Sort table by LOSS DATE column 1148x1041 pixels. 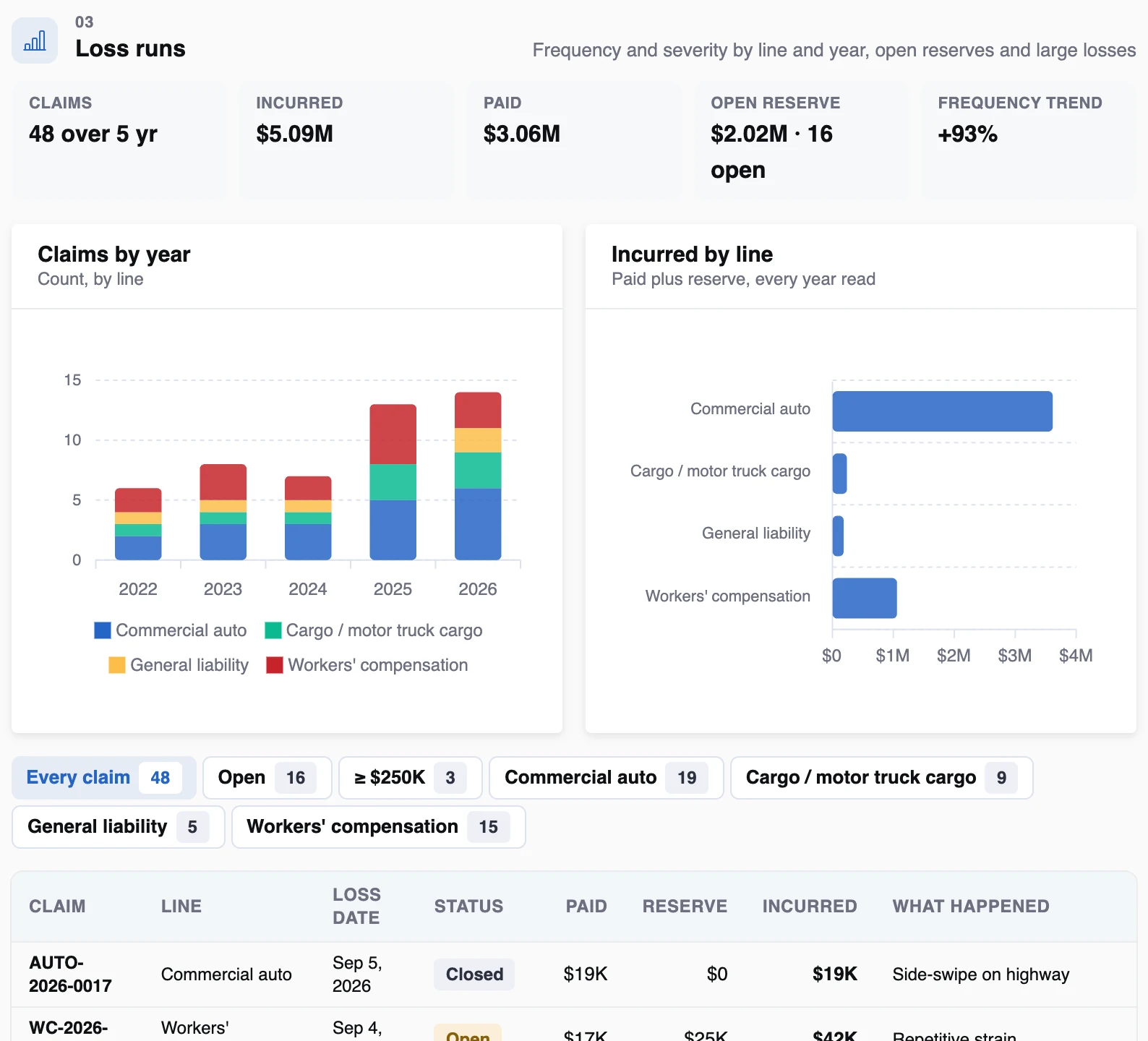tap(356, 907)
